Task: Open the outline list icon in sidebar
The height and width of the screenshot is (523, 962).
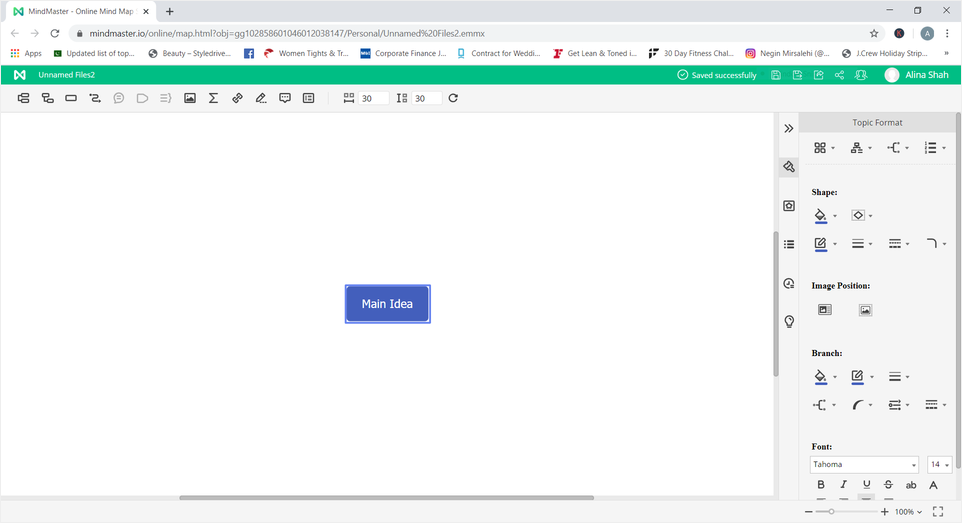Action: (789, 244)
